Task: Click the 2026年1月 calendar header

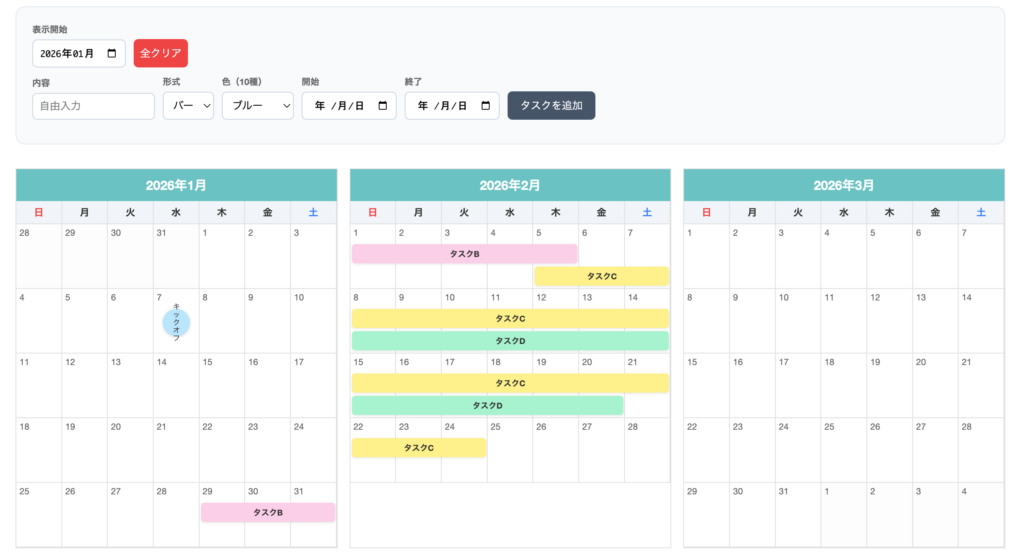Action: coord(176,185)
